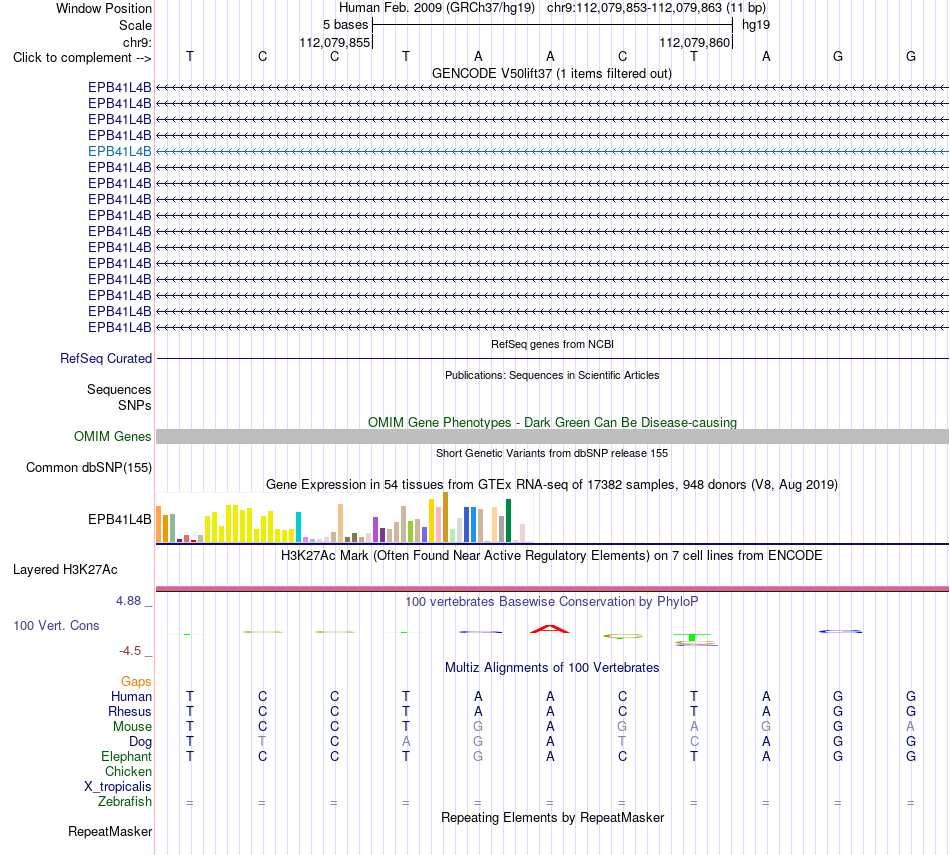The width and height of the screenshot is (950, 855).
Task: Select the Window Position track label
Action: [x=104, y=8]
